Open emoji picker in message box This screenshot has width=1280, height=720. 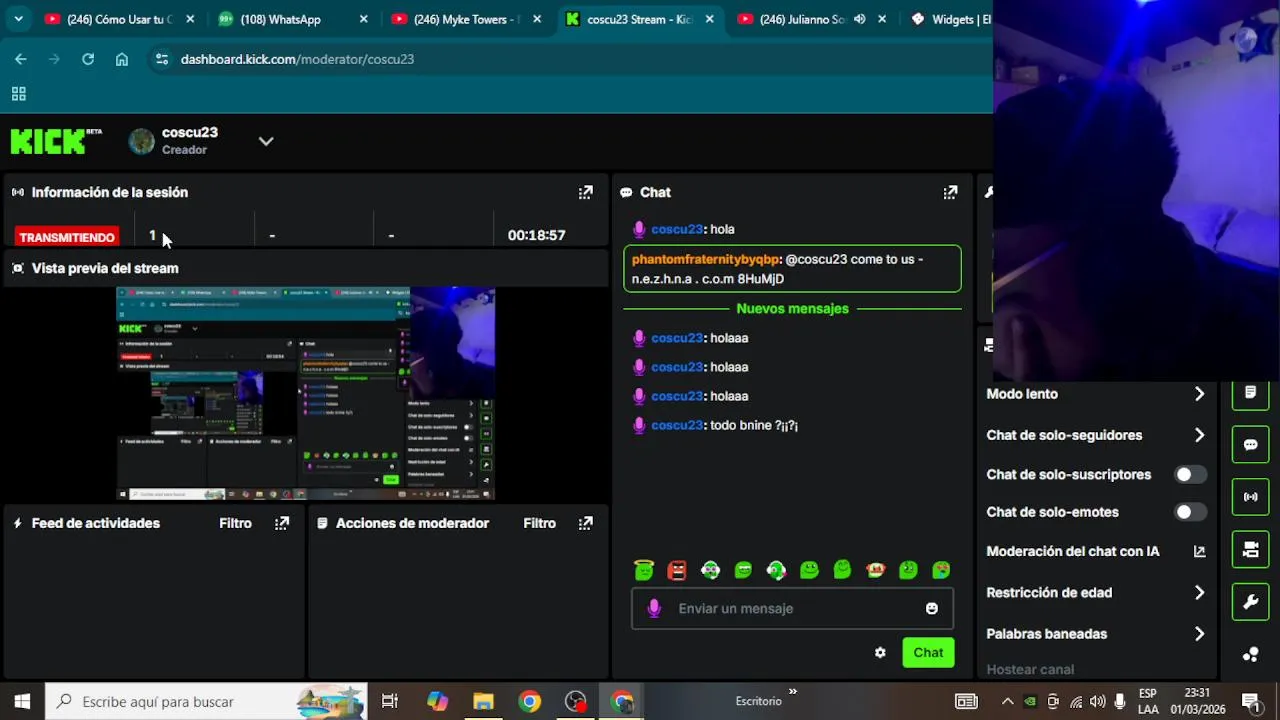point(932,608)
